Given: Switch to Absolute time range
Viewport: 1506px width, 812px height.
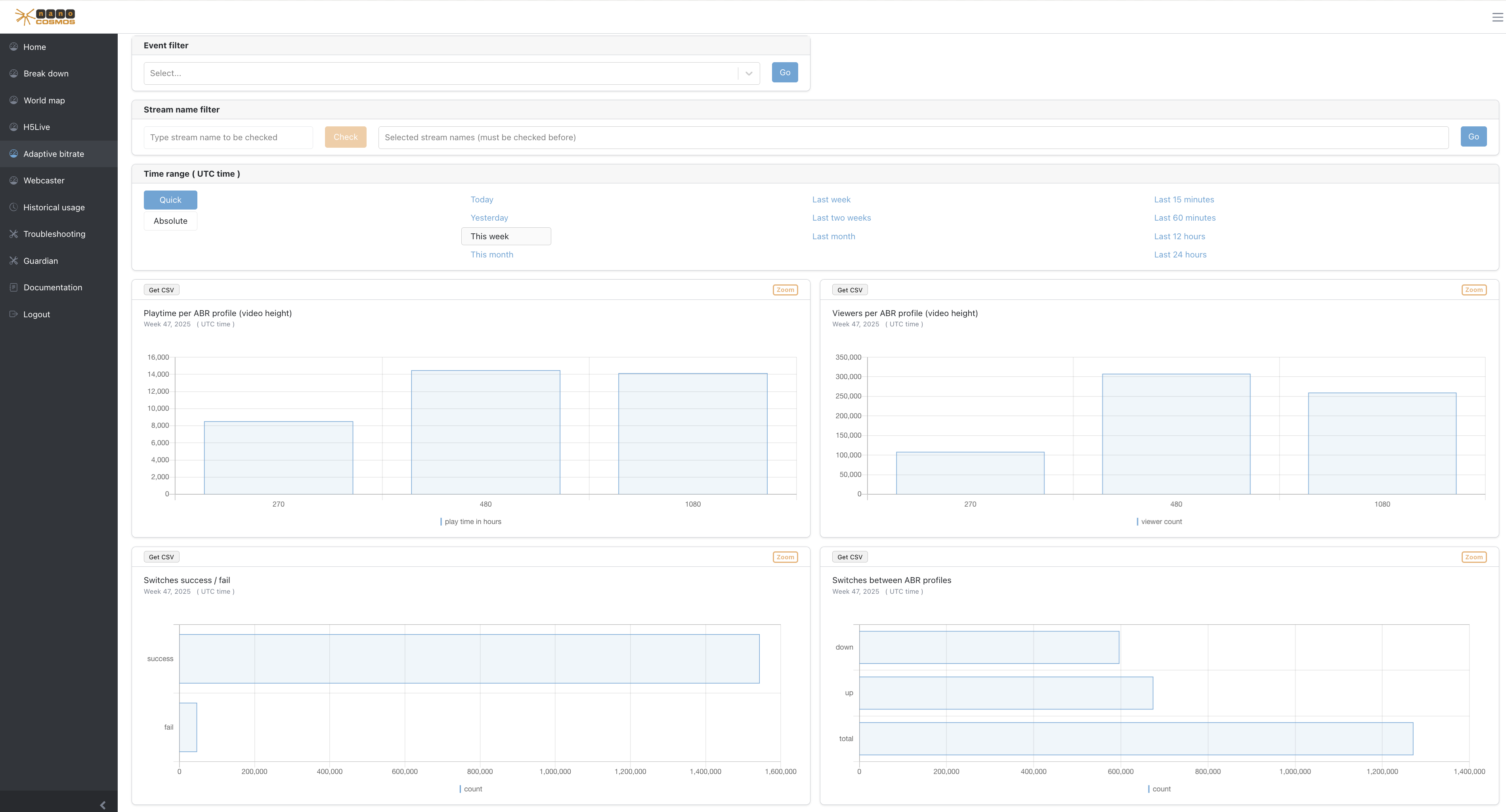Looking at the screenshot, I should (170, 221).
